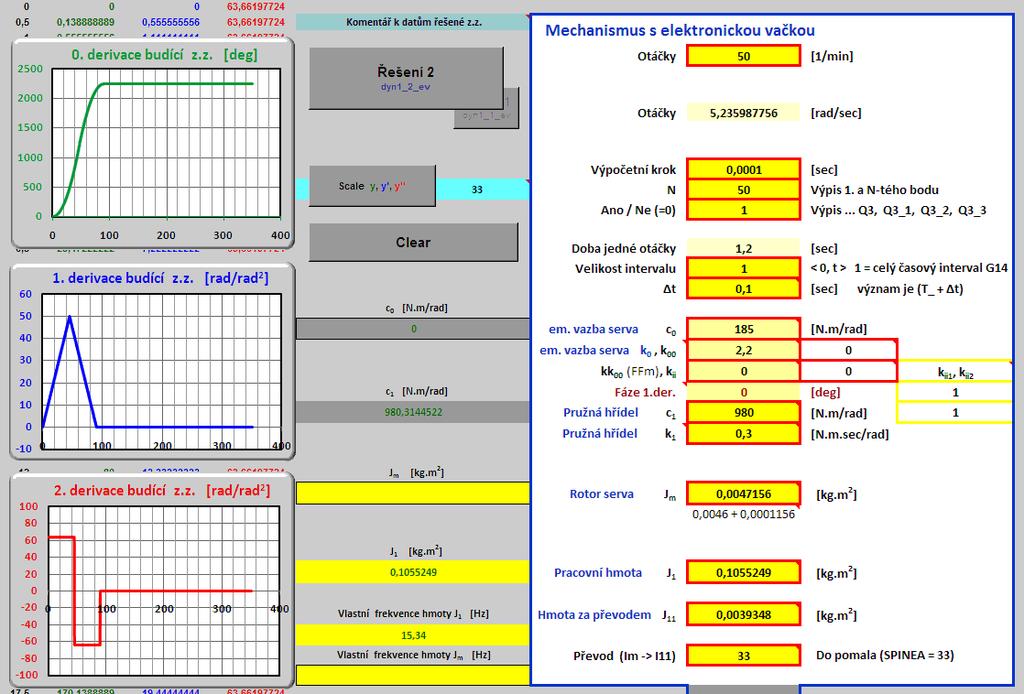Click the Mechanismus s elektronickou vačkou title
The width and height of the screenshot is (1024, 694).
pos(680,30)
